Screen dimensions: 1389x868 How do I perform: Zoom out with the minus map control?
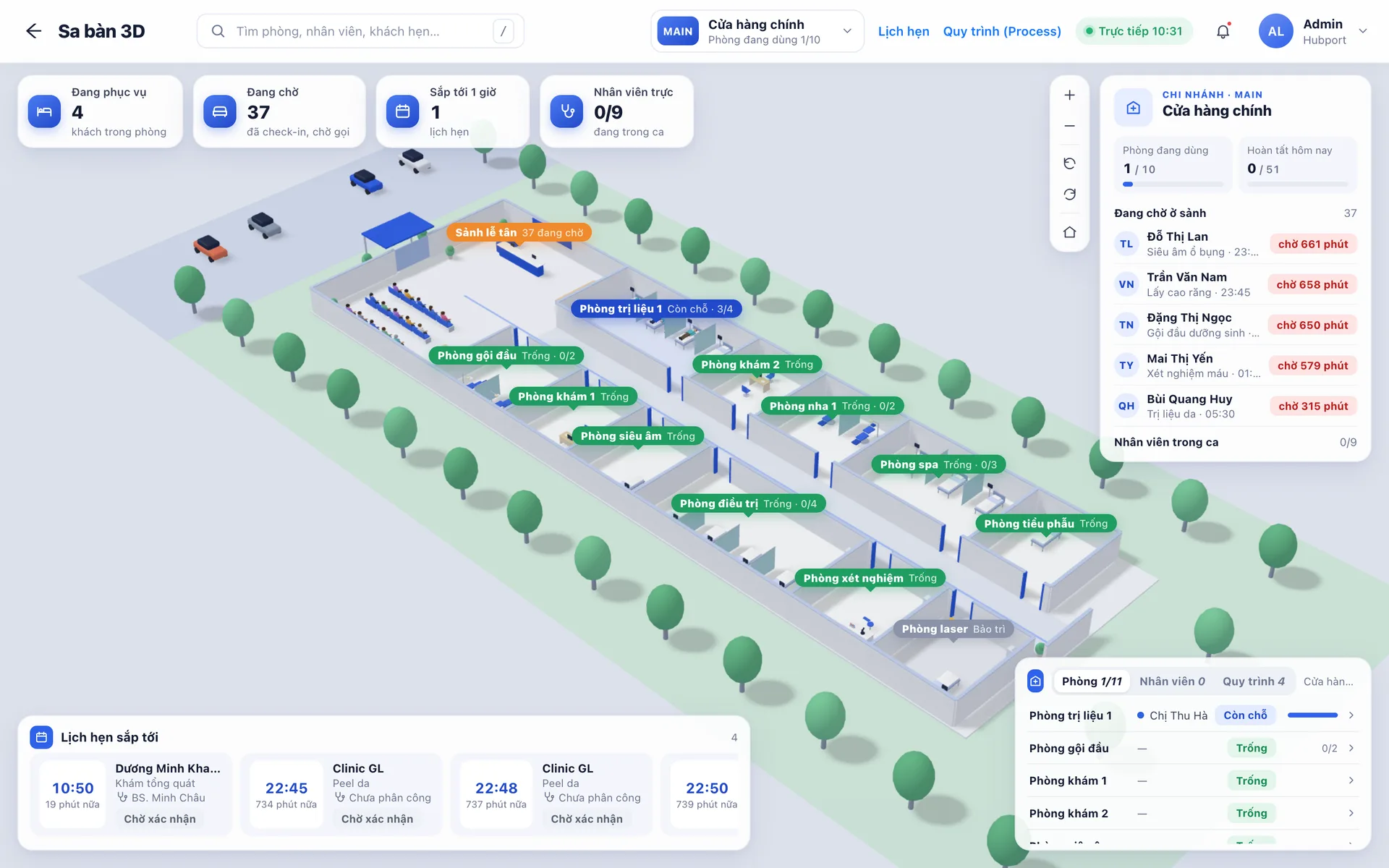point(1069,126)
